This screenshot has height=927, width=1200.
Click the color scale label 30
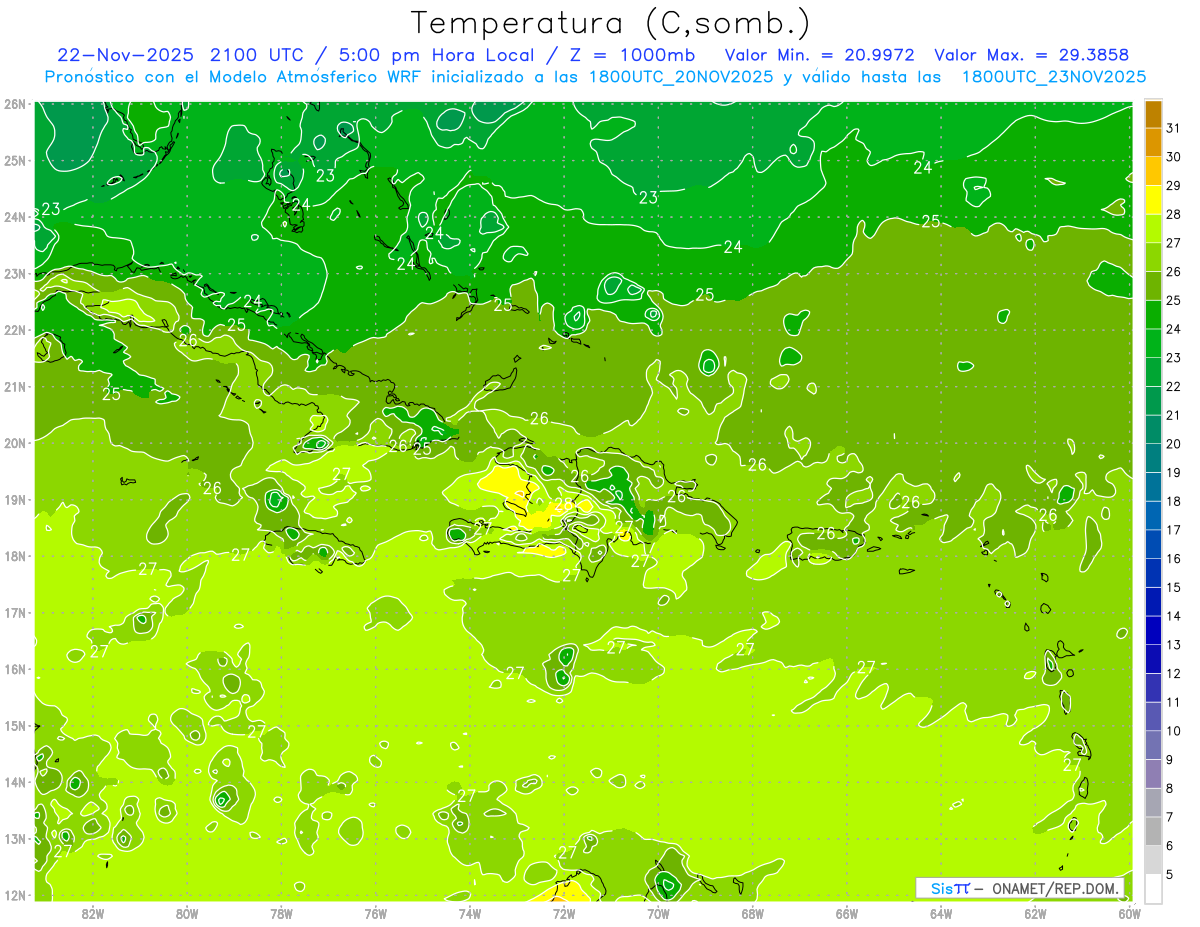tap(1173, 157)
